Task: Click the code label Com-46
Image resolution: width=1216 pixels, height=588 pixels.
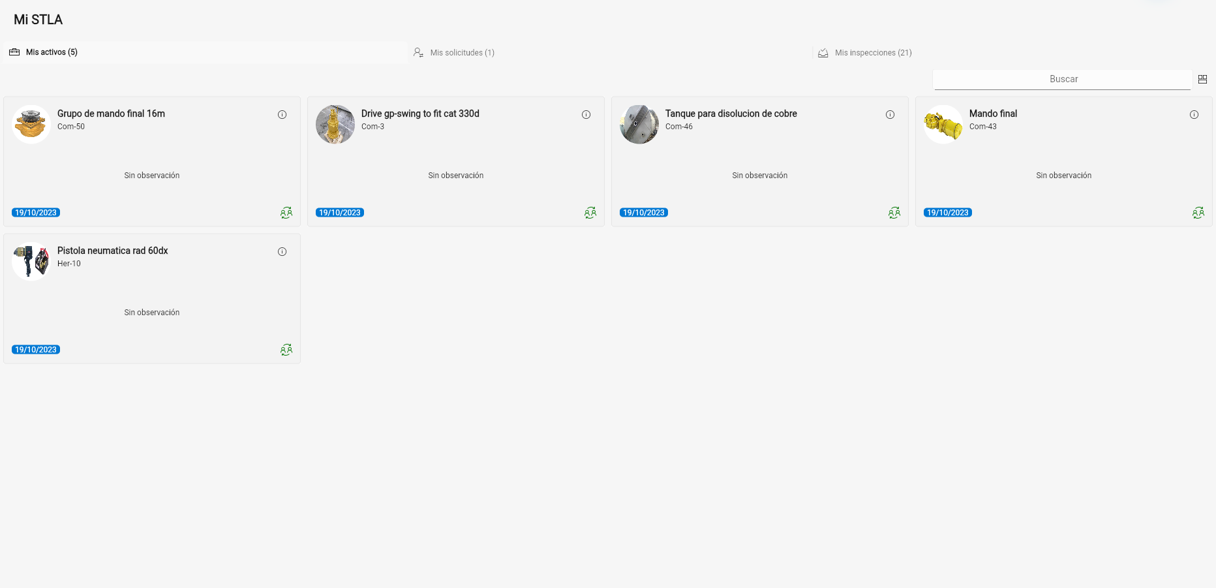Action: point(679,127)
